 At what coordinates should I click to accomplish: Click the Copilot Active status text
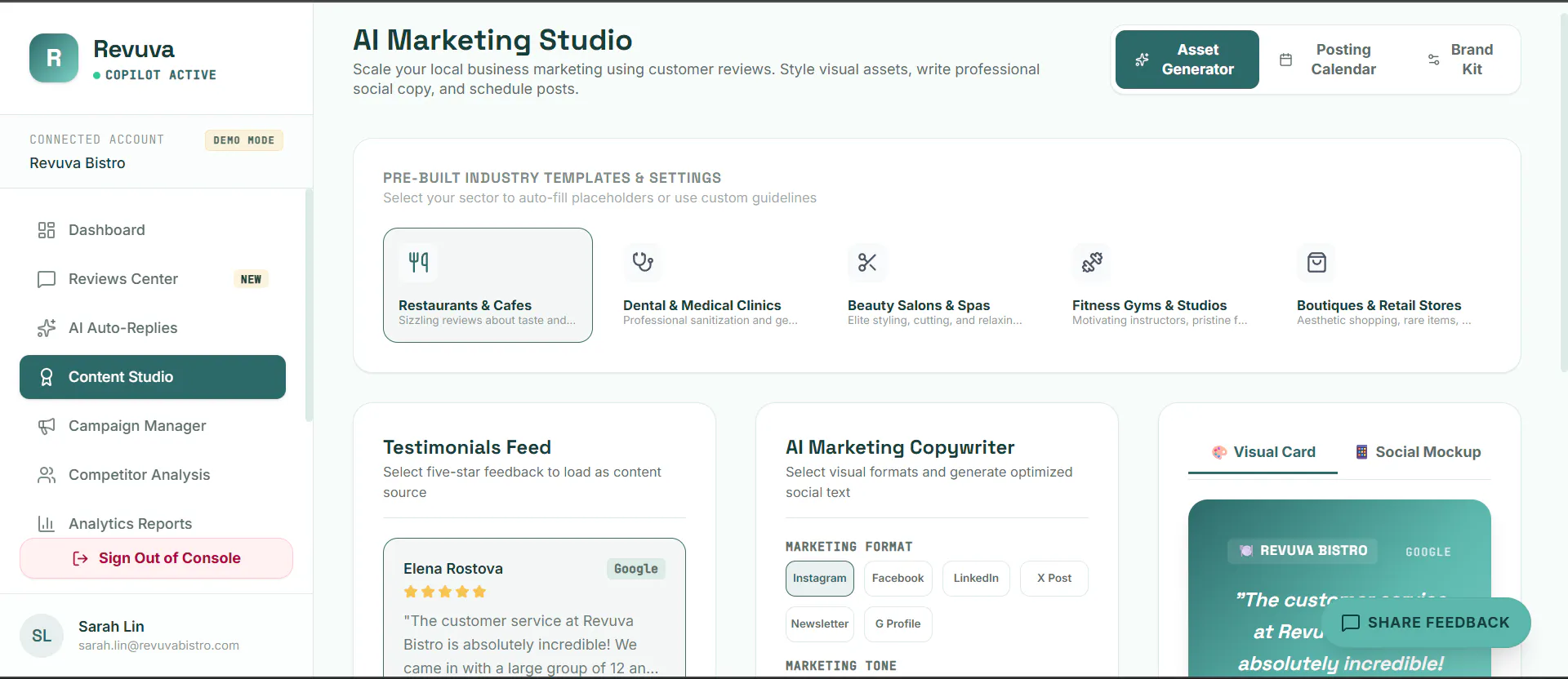(161, 75)
